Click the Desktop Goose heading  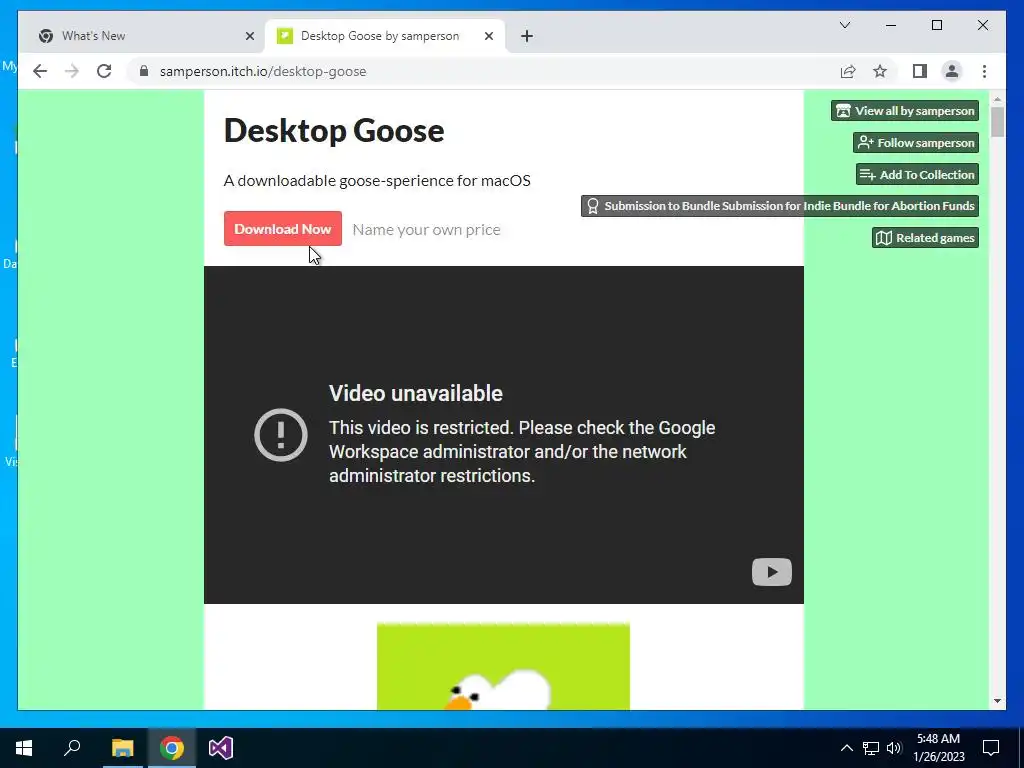[x=334, y=130]
